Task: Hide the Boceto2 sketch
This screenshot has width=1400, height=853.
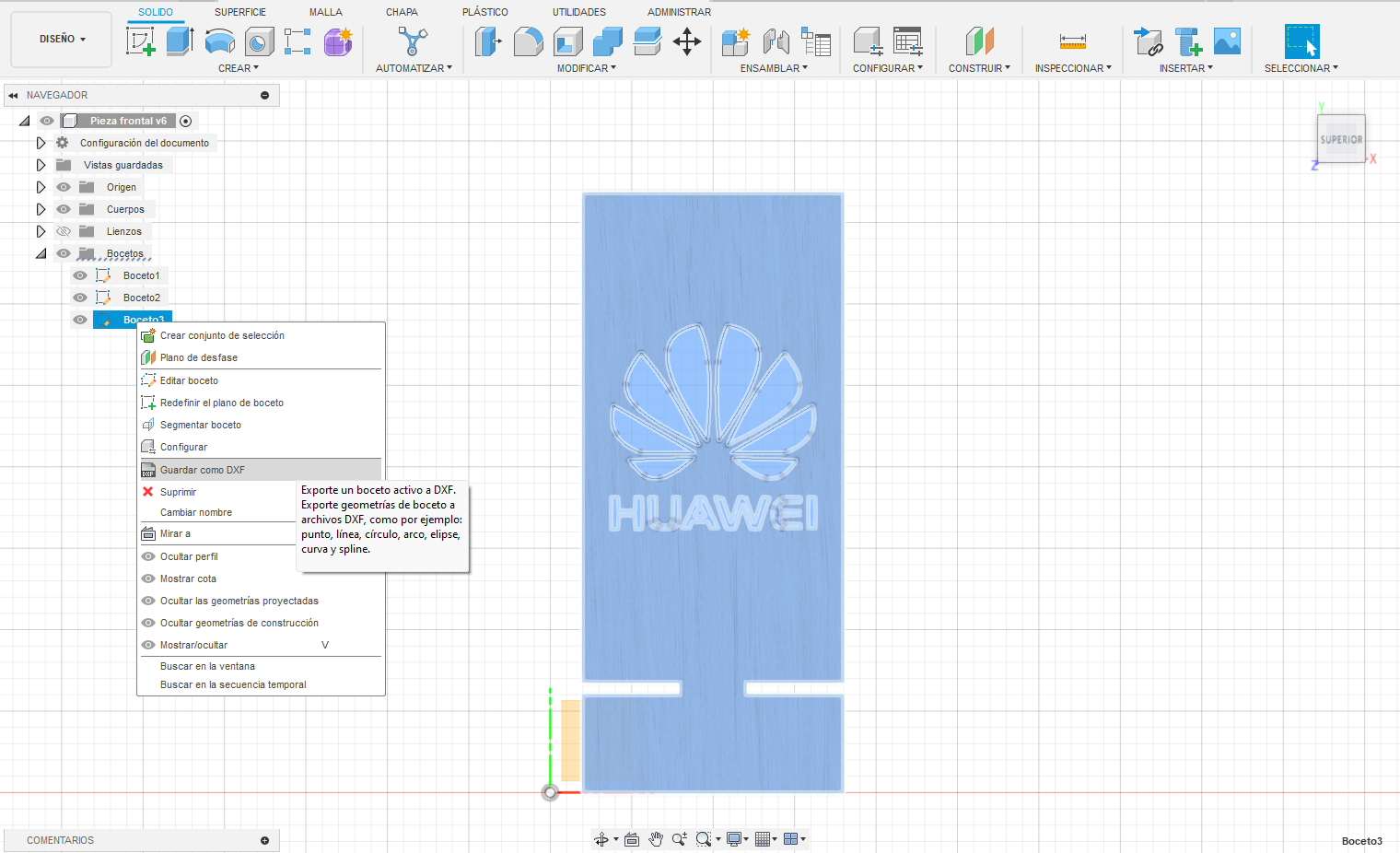Action: [x=80, y=298]
